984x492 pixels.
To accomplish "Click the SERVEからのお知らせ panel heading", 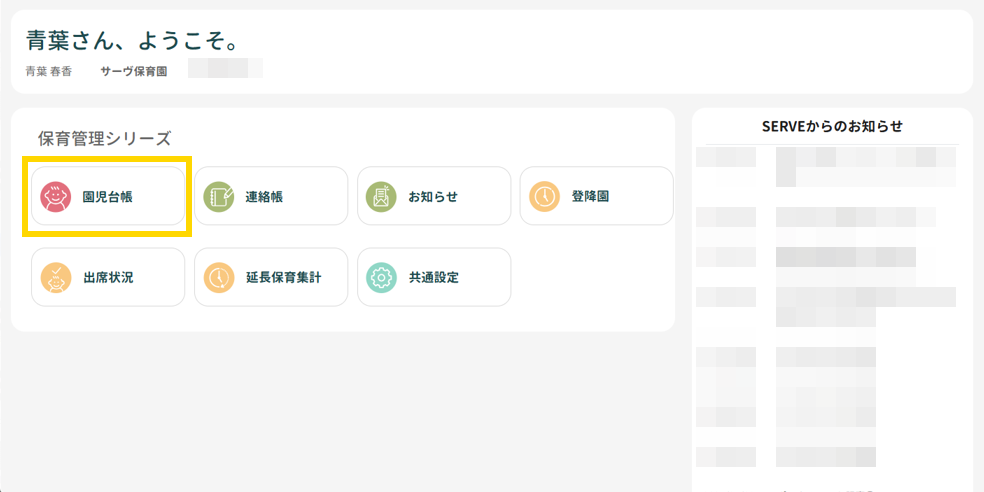I will point(832,126).
